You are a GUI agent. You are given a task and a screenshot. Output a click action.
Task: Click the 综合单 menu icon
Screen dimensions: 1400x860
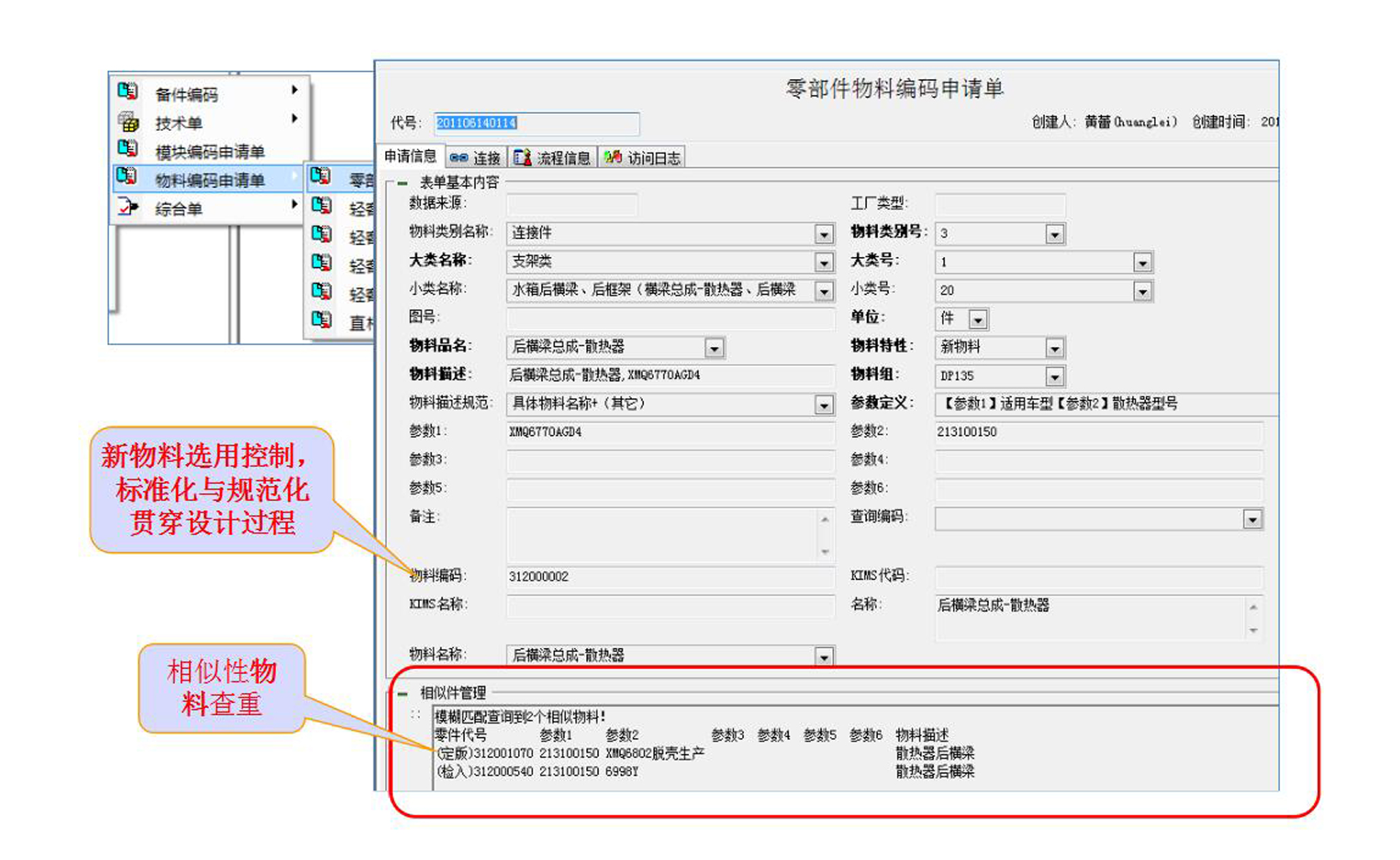pyautogui.click(x=127, y=206)
